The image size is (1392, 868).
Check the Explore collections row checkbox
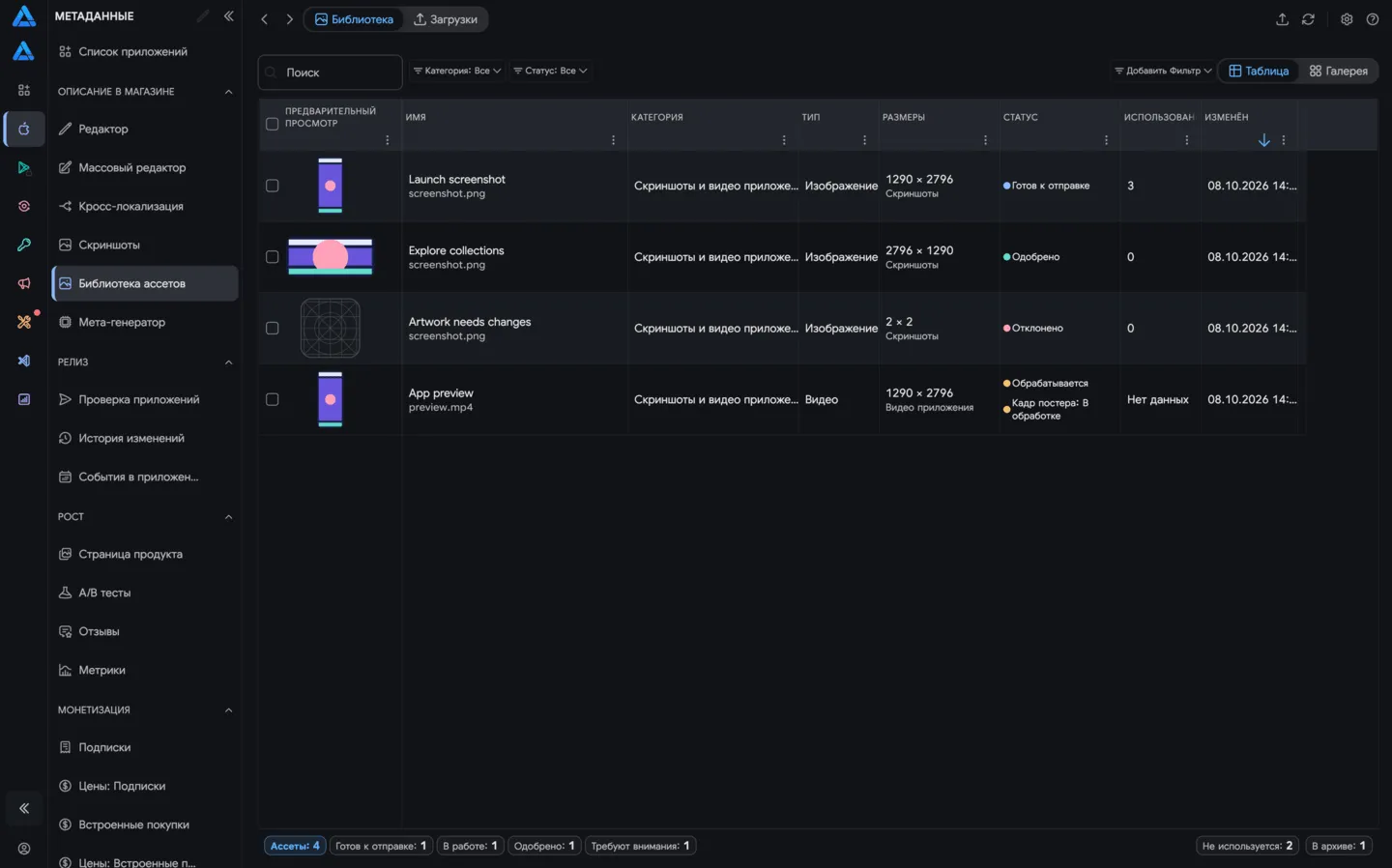(x=272, y=257)
